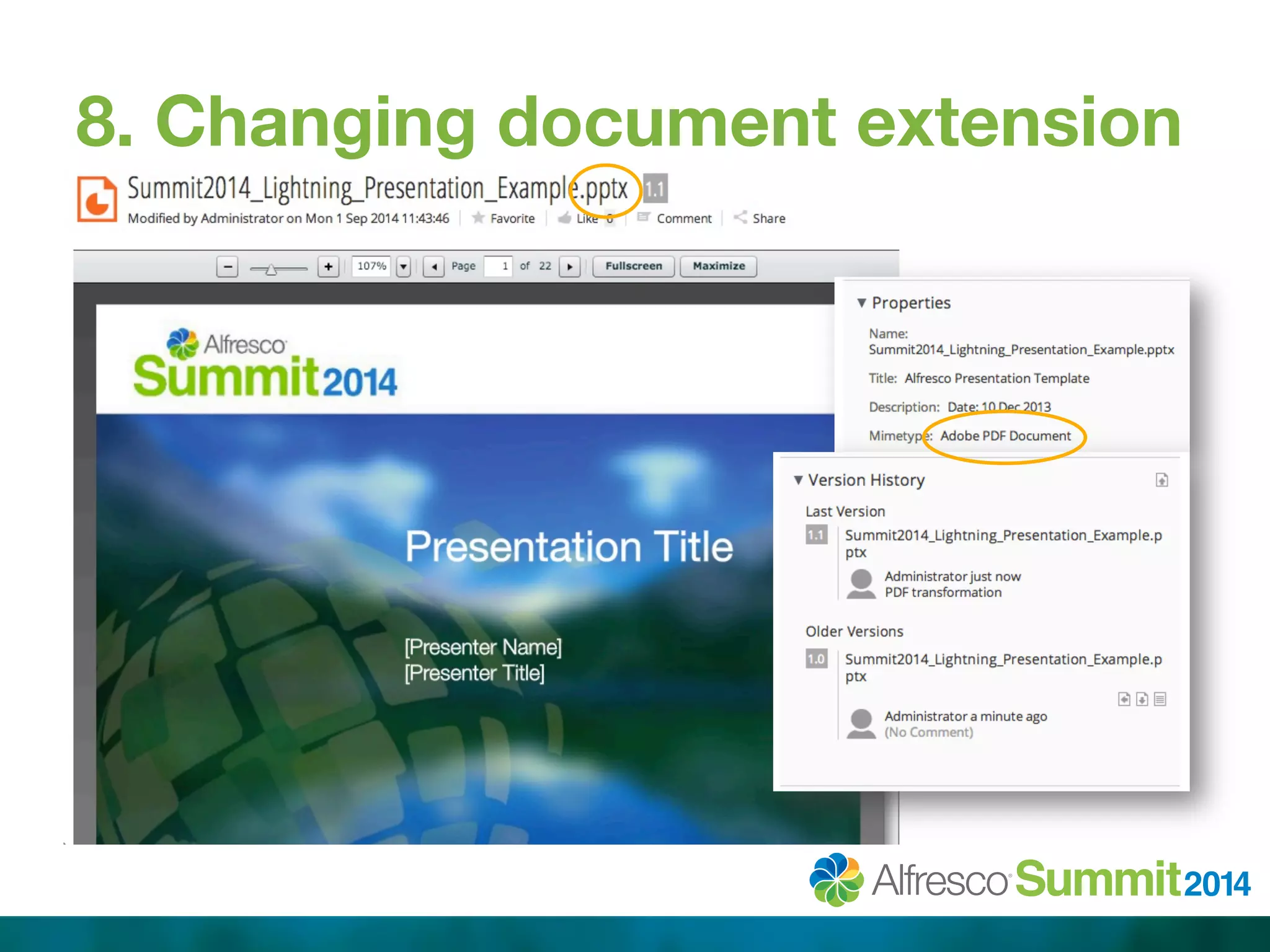Click the 107% zoom value field

click(x=371, y=267)
